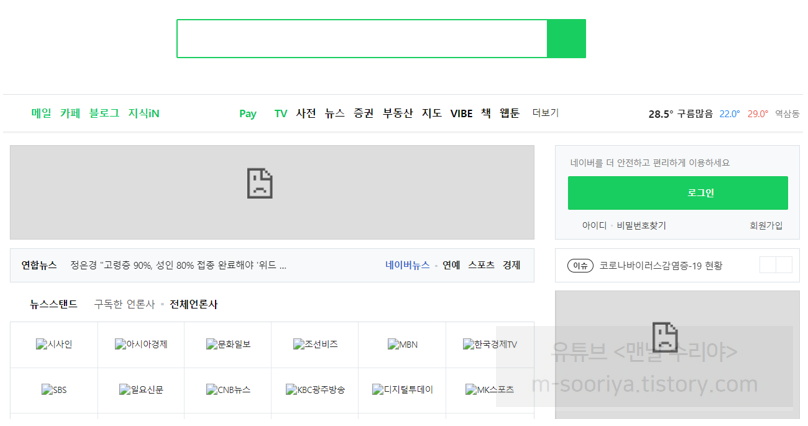Open the 정은경 headline news link
The image size is (808, 426).
(x=178, y=265)
